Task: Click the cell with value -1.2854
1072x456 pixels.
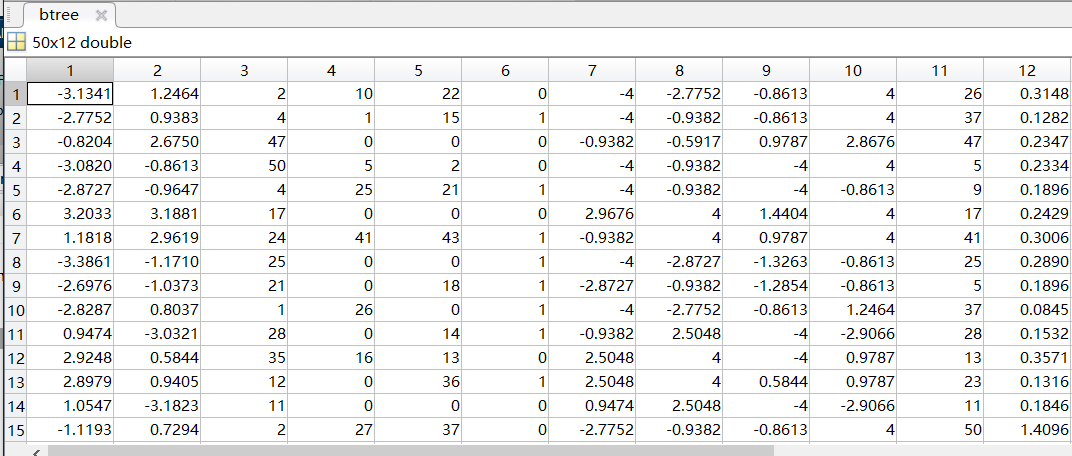Action: [x=766, y=286]
